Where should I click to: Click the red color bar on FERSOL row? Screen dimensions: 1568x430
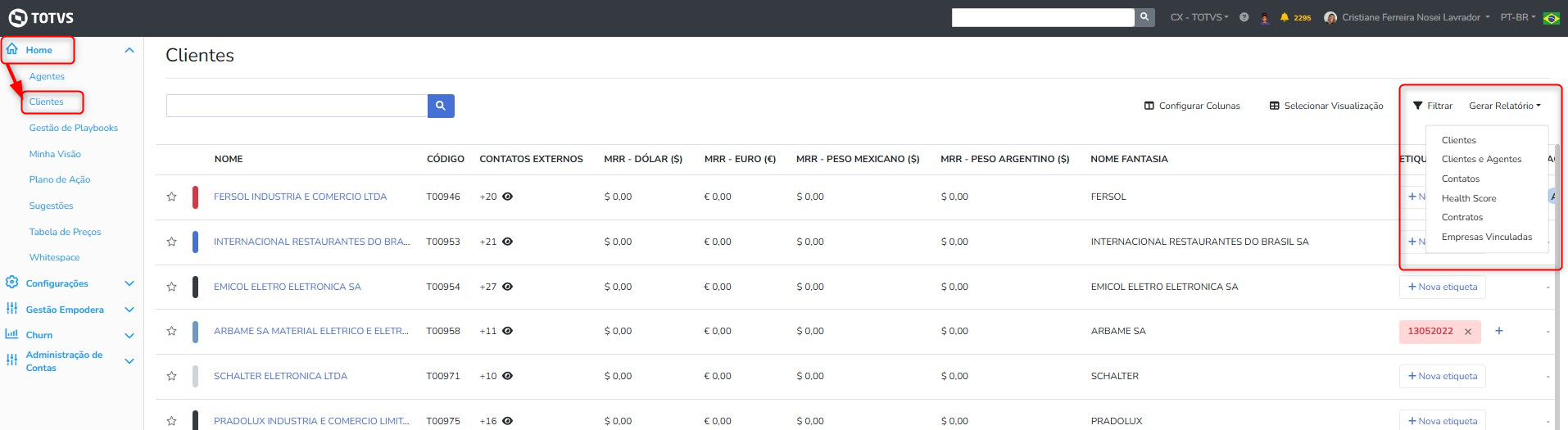click(x=195, y=197)
